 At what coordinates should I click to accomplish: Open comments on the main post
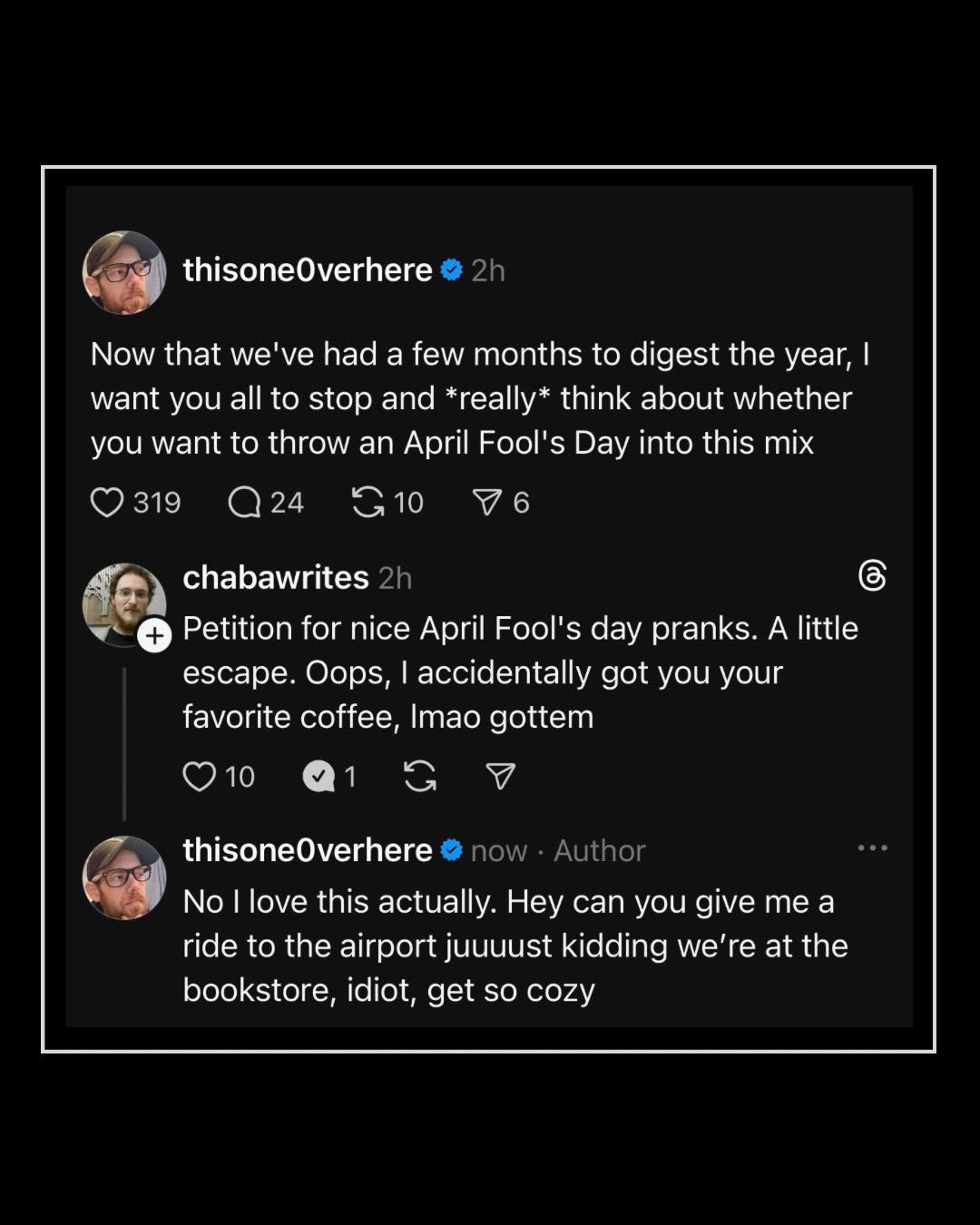244,502
